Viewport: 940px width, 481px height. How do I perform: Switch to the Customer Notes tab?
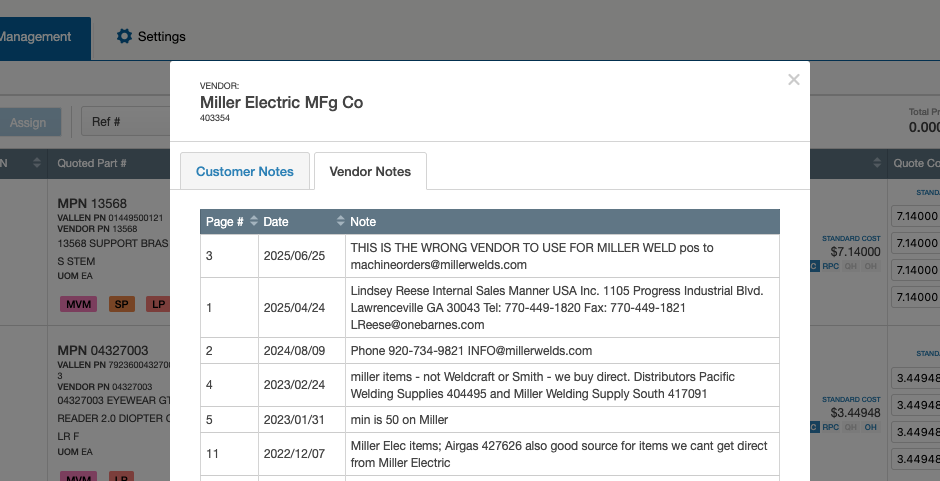[245, 171]
